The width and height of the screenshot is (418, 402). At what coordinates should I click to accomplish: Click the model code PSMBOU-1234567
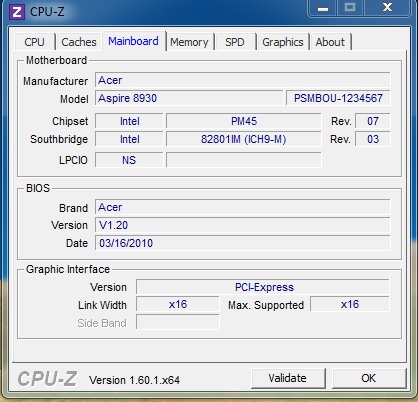point(338,98)
